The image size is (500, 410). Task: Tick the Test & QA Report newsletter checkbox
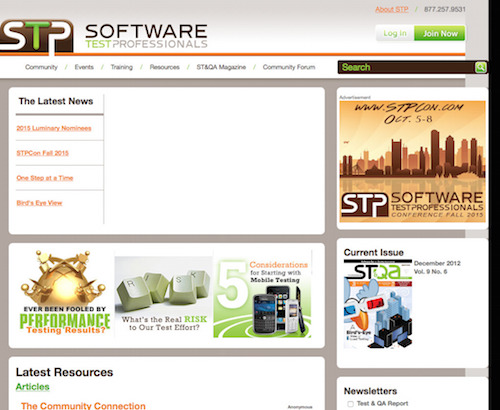(x=350, y=404)
